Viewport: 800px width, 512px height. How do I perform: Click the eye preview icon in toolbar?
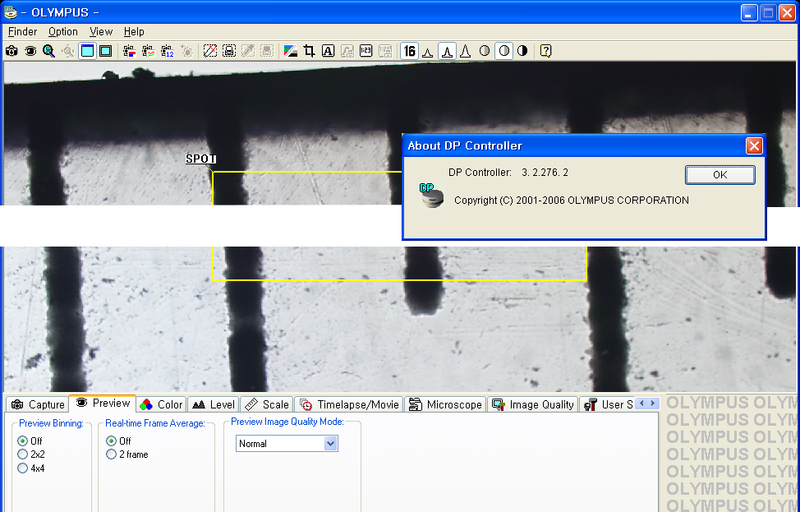(x=31, y=51)
